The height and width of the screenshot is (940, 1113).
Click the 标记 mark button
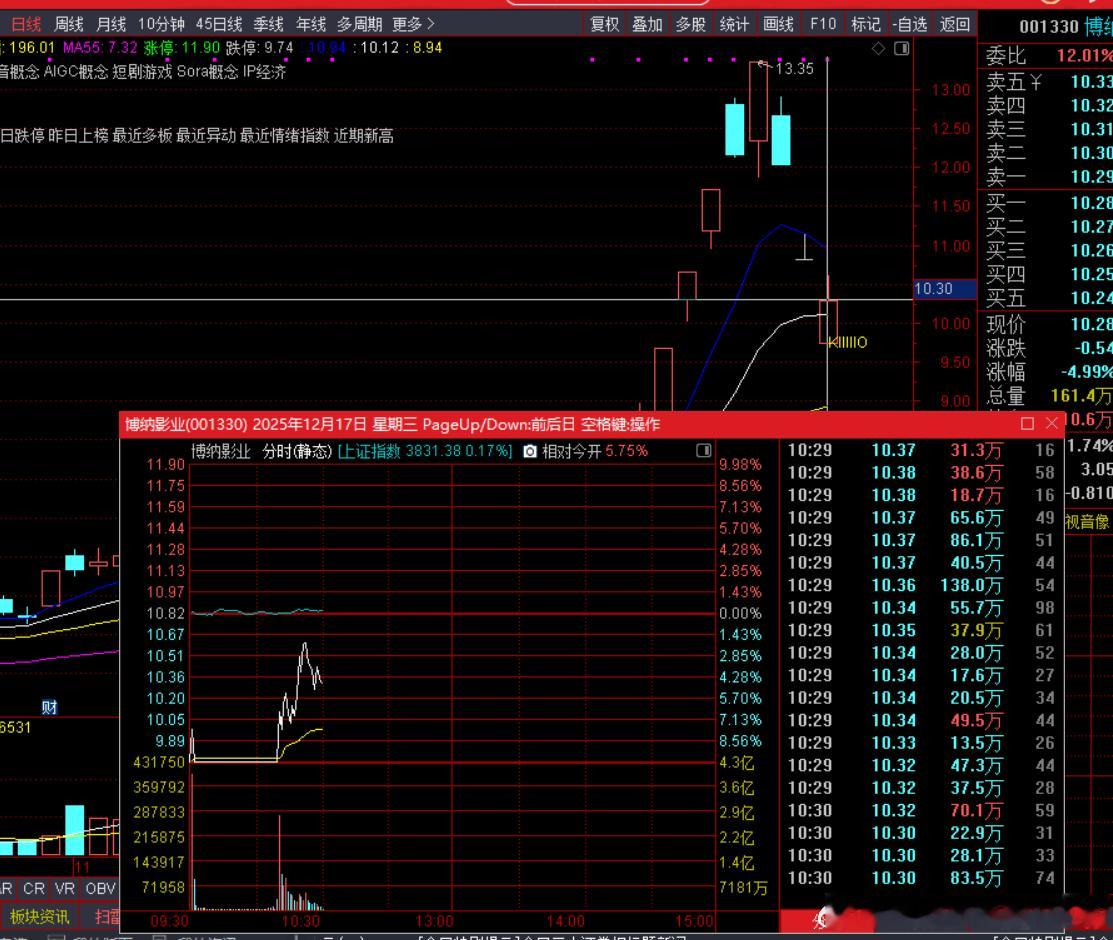click(x=865, y=24)
